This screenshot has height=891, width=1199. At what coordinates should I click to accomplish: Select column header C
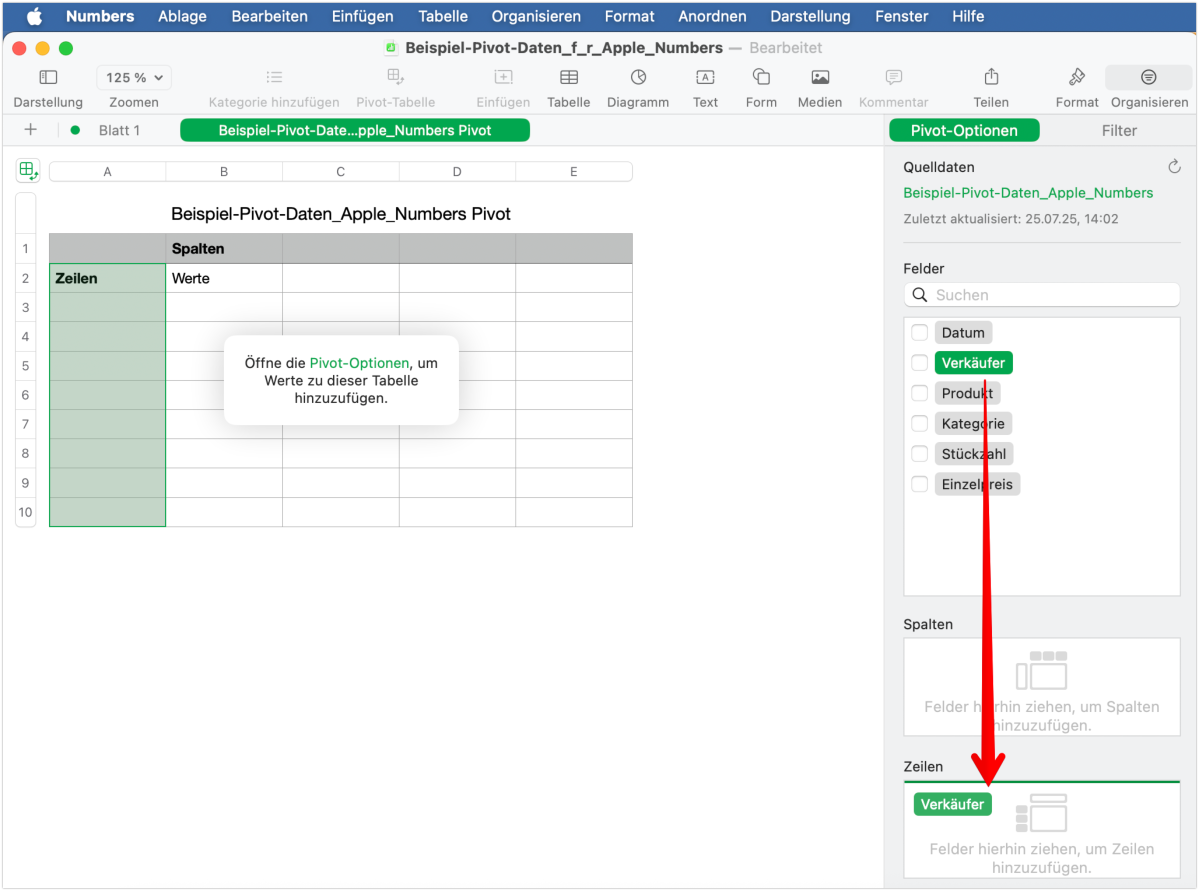(x=340, y=171)
